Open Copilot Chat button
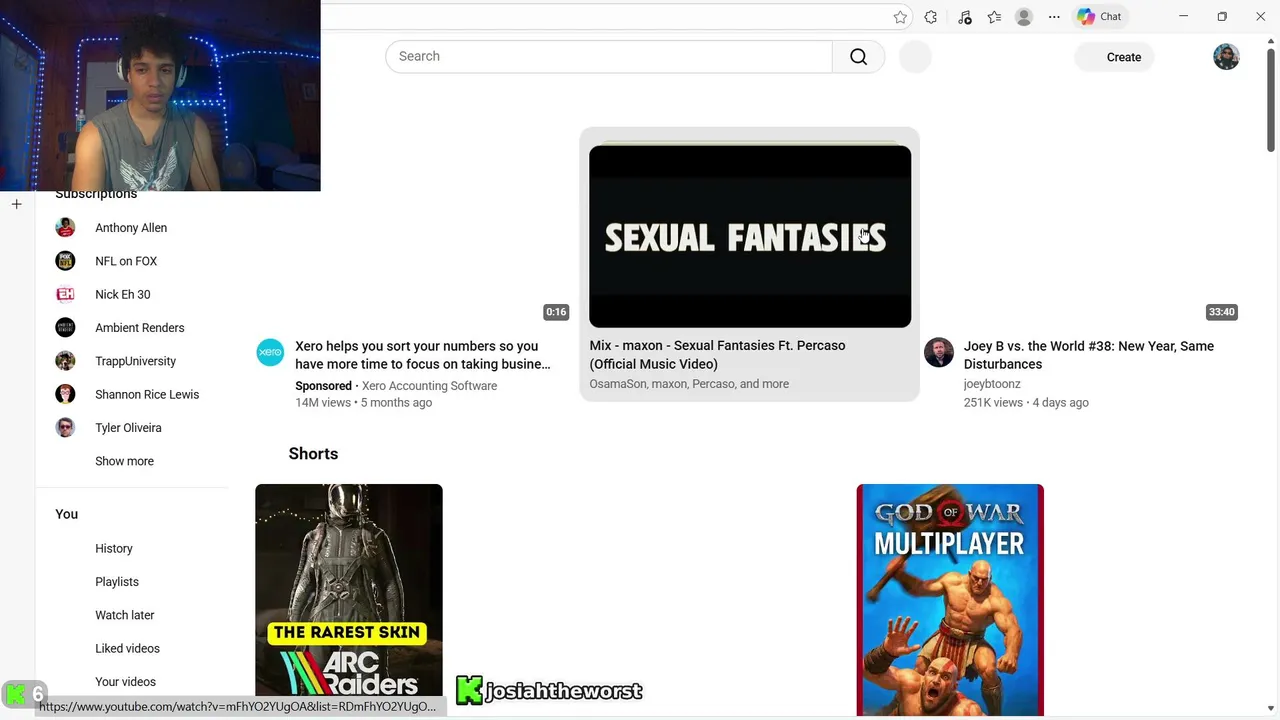 click(x=1099, y=17)
